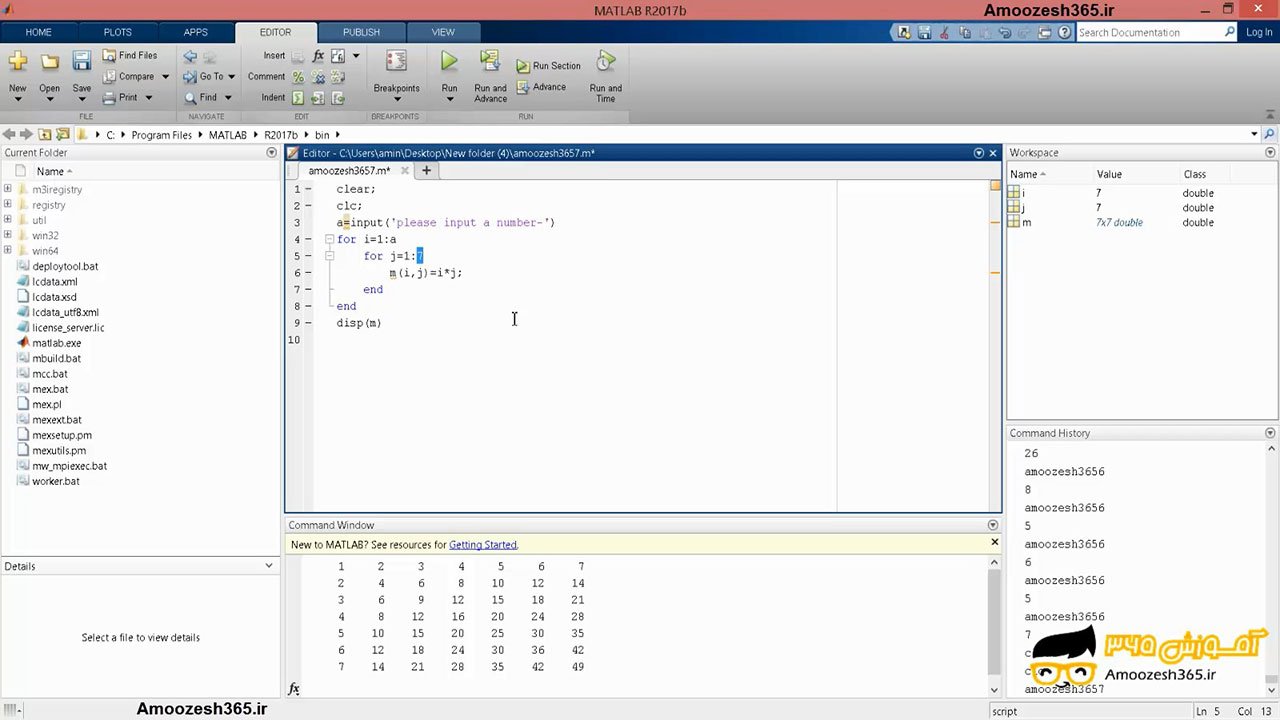Click inside the Search Documentation field
This screenshot has height=720, width=1280.
point(1150,32)
